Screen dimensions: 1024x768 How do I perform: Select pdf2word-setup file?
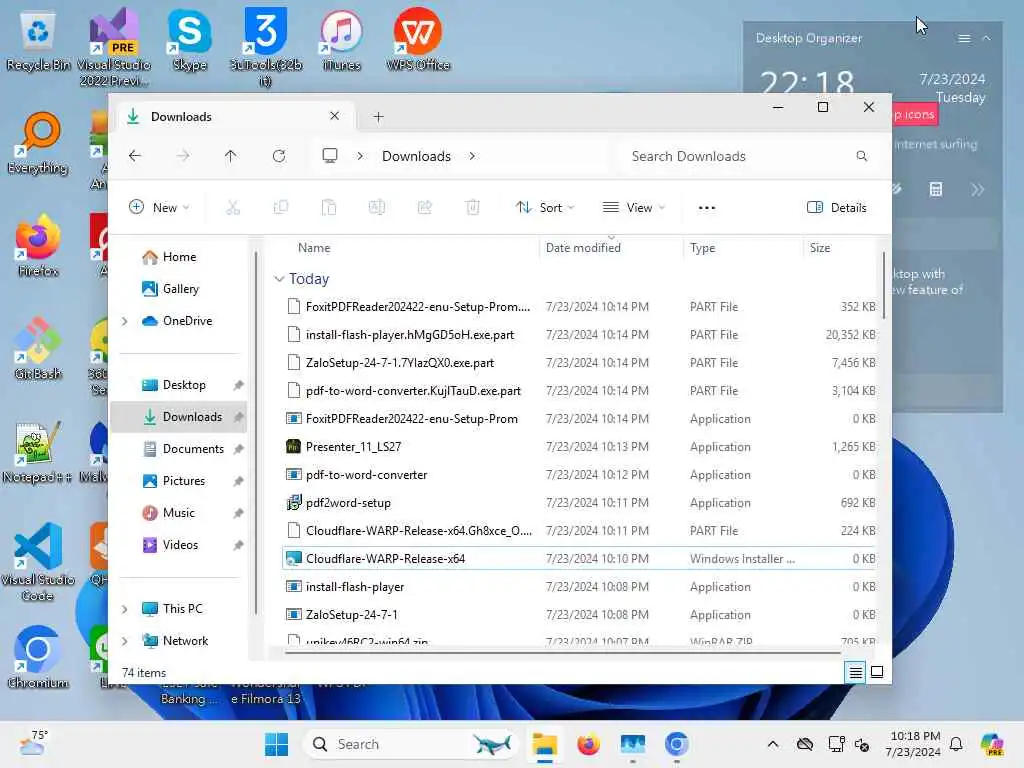(579, 503)
